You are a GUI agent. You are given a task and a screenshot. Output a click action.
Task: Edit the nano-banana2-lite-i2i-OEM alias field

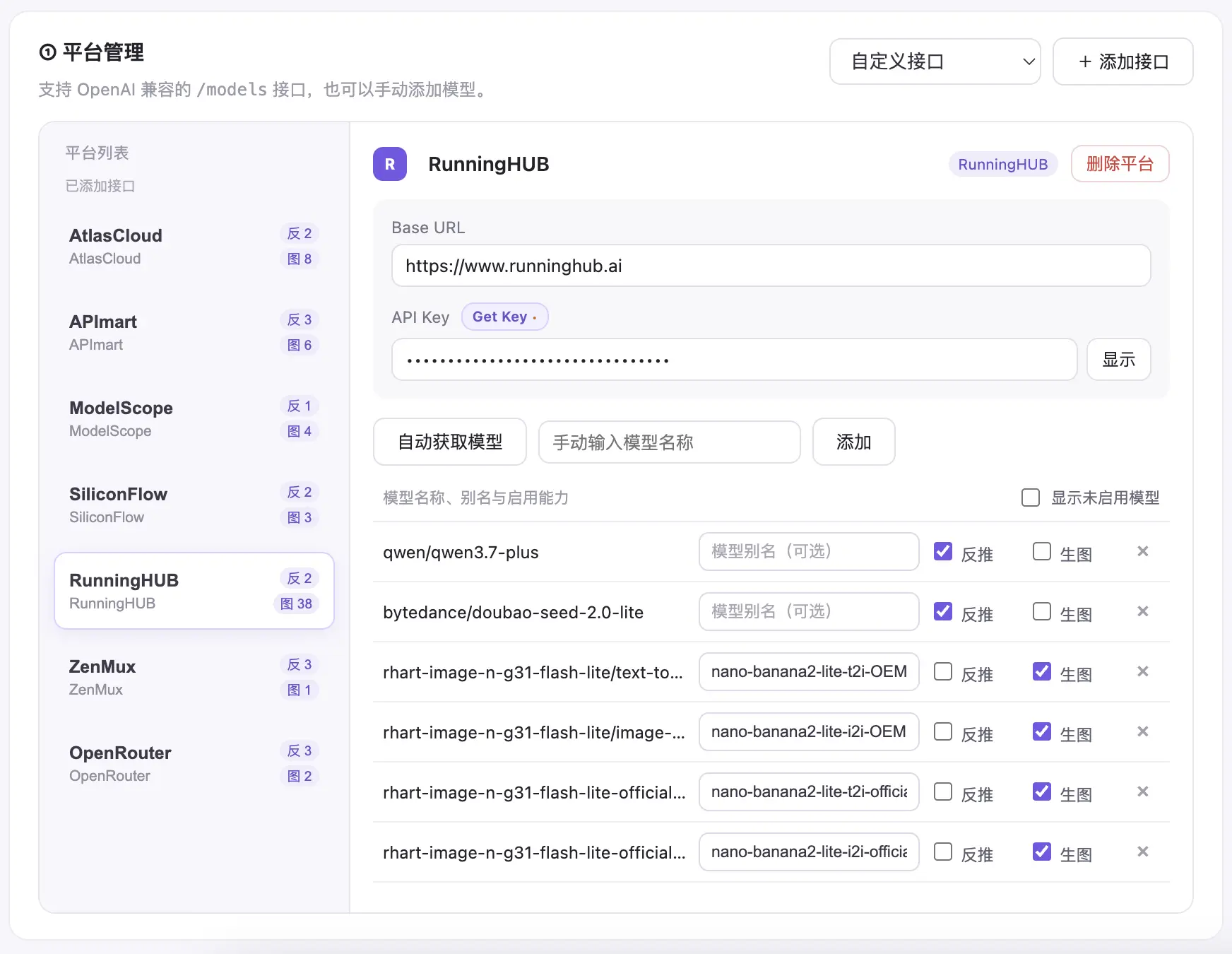[x=809, y=731]
